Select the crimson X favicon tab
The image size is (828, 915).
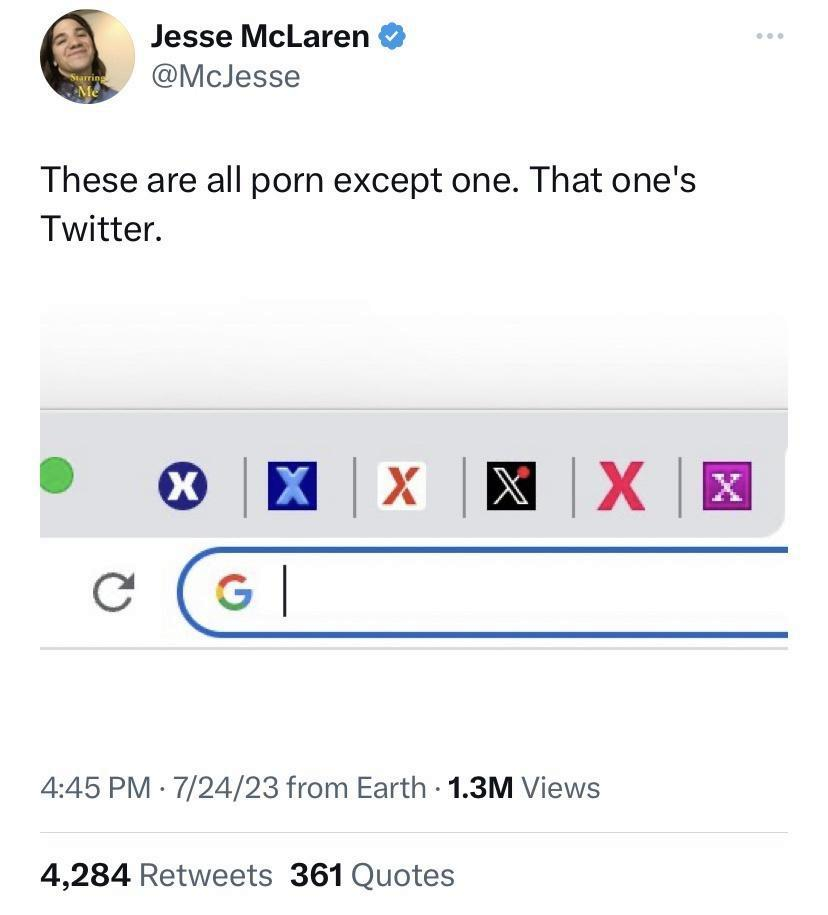click(621, 486)
